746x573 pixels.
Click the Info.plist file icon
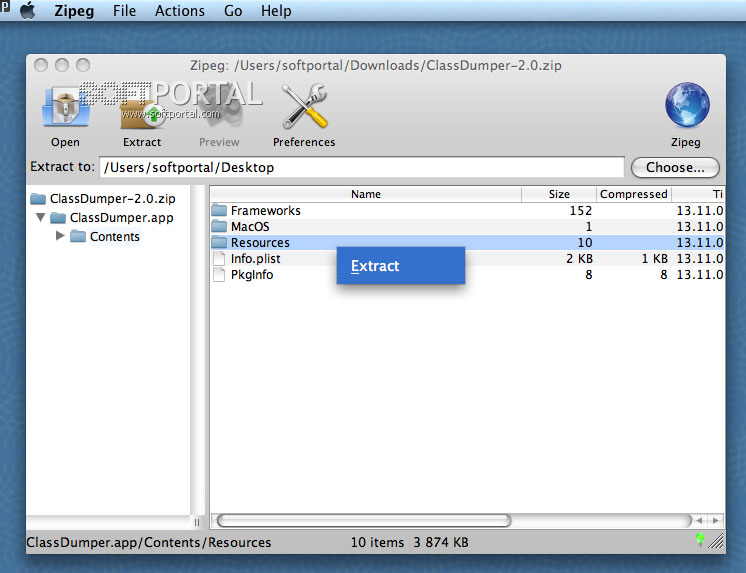(219, 258)
